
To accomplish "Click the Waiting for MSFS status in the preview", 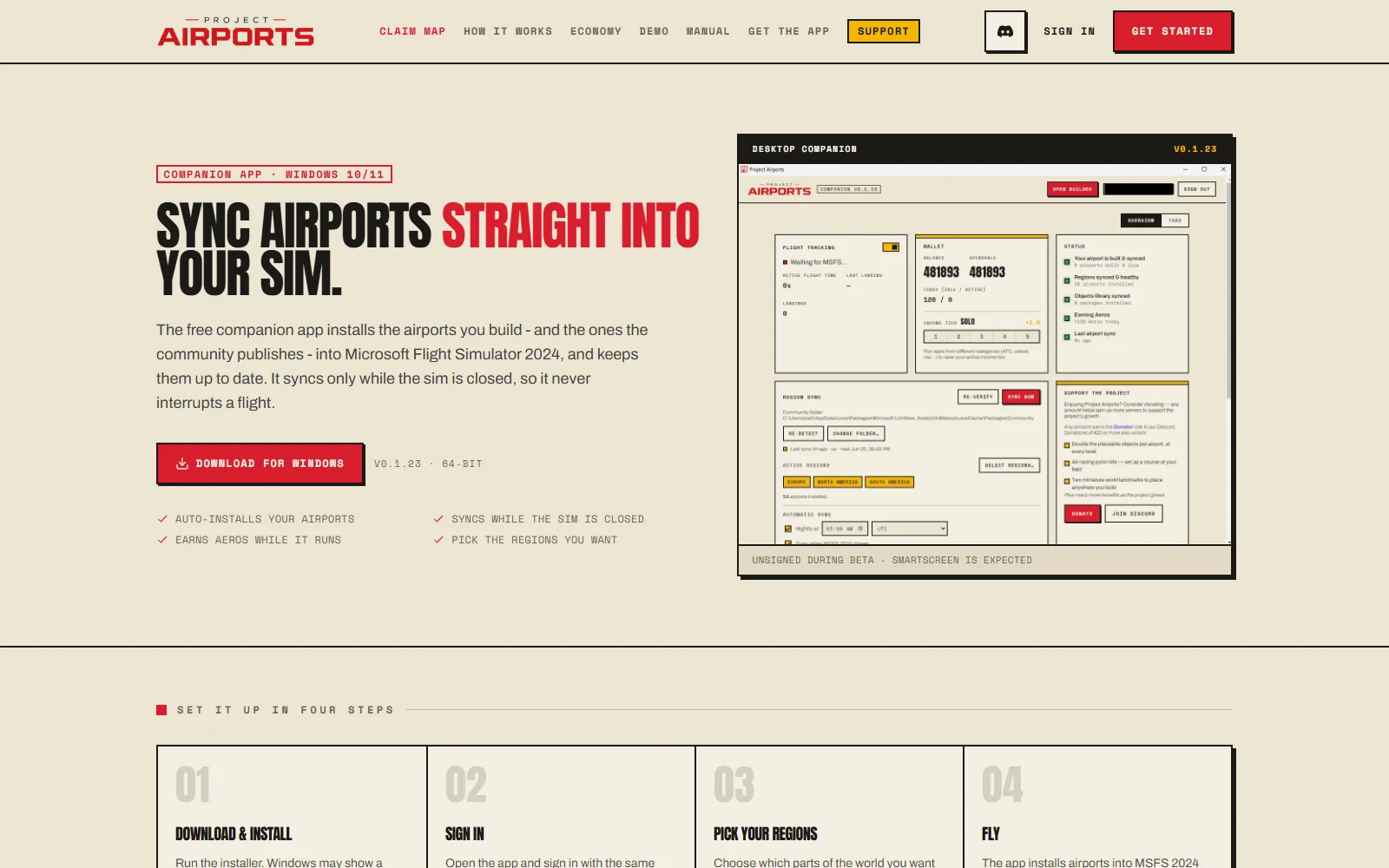I will [814, 262].
